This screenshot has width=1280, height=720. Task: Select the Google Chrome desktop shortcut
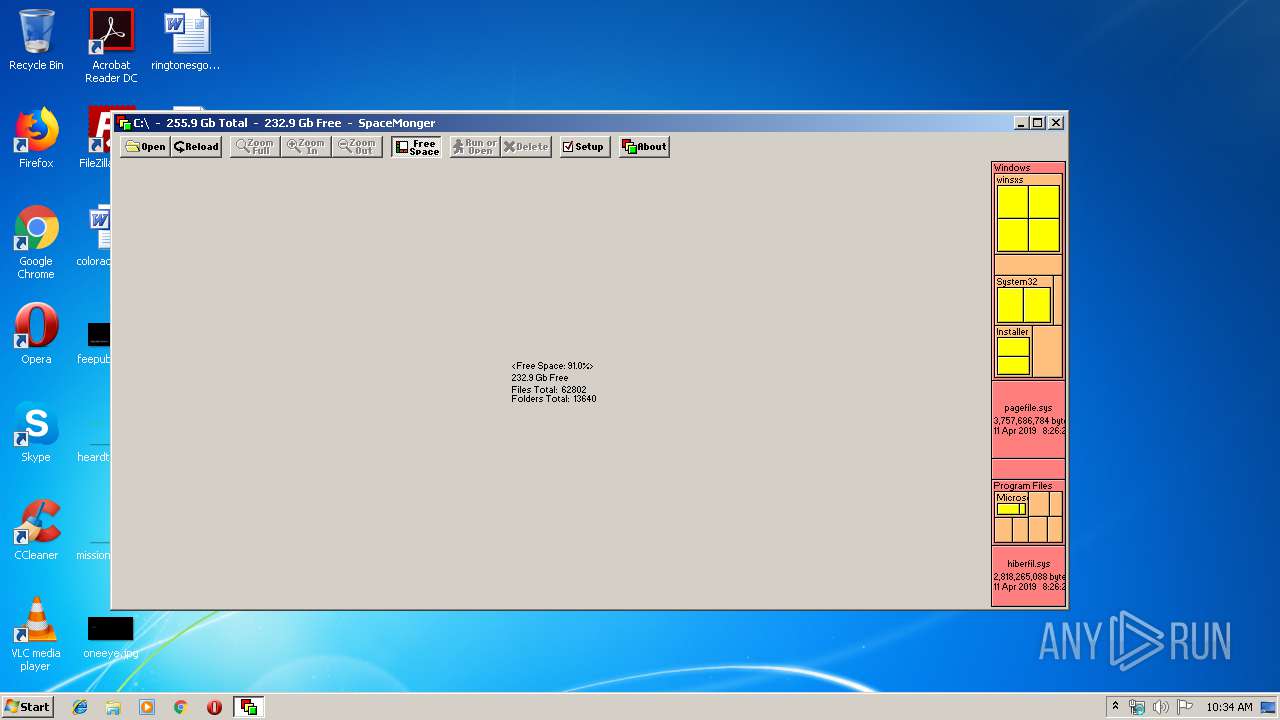coord(36,242)
